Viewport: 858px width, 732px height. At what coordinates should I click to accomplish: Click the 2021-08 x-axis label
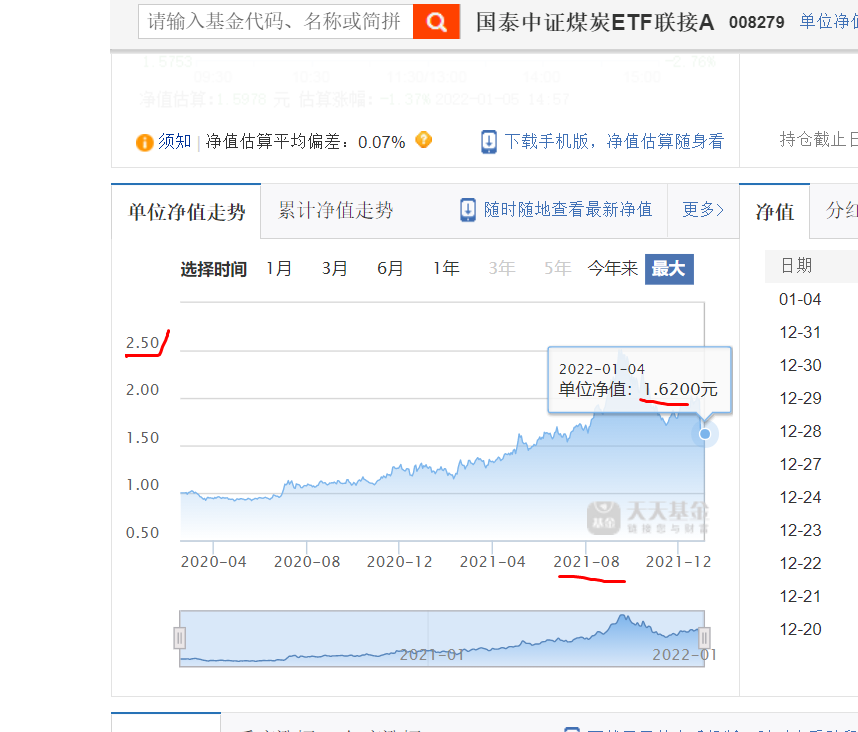[586, 561]
